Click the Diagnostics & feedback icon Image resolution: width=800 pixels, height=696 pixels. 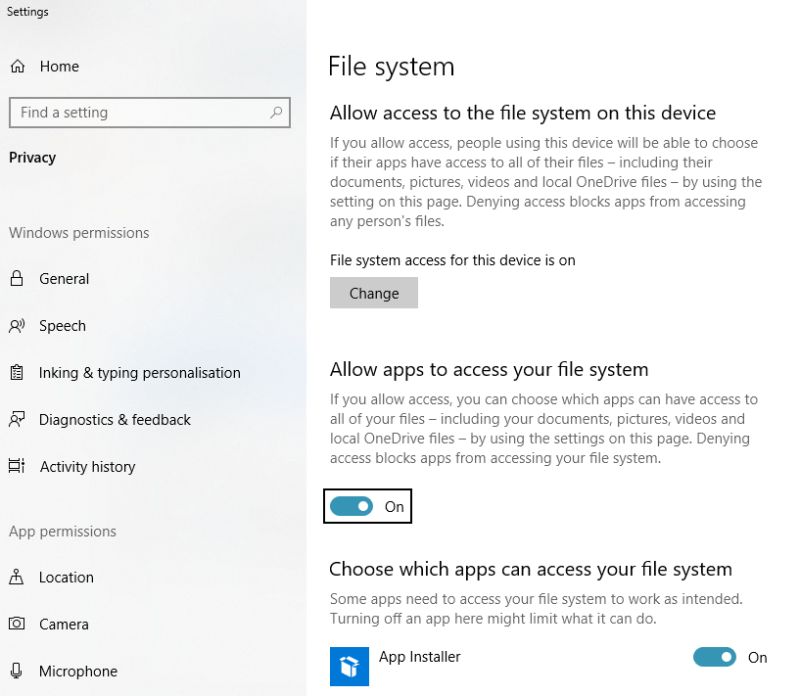coord(17,419)
